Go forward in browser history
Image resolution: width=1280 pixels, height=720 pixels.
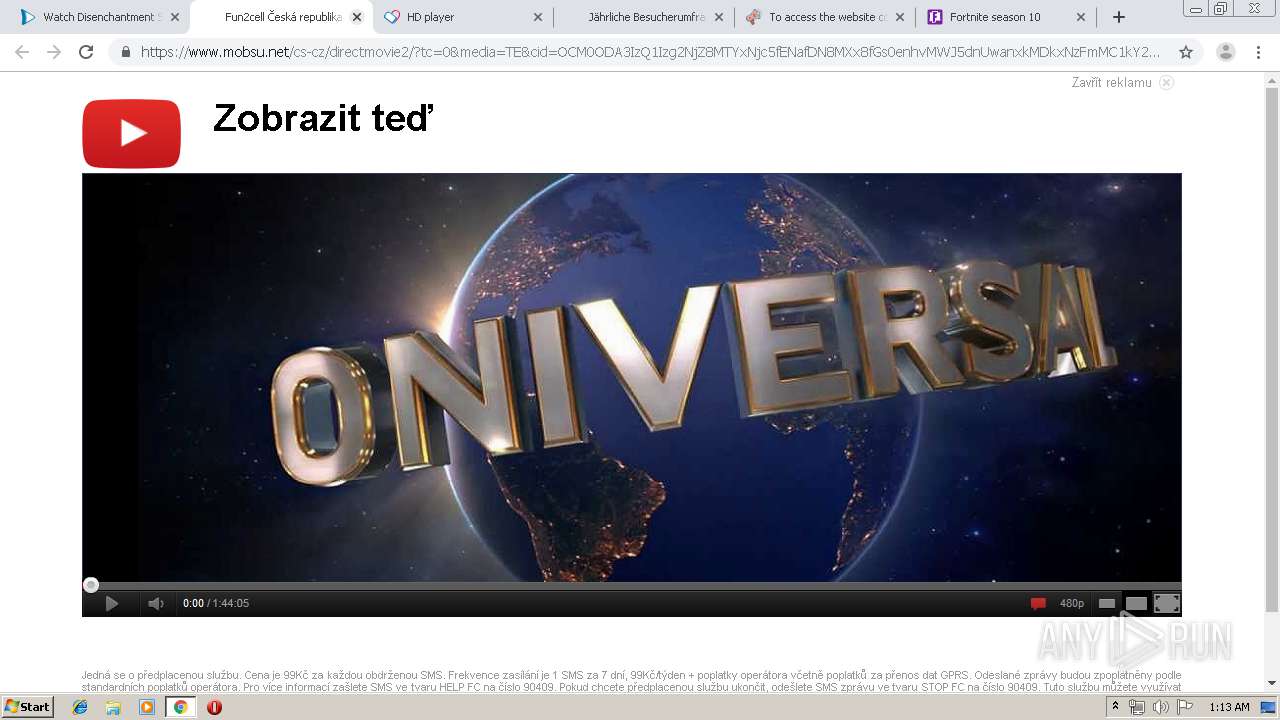point(54,52)
